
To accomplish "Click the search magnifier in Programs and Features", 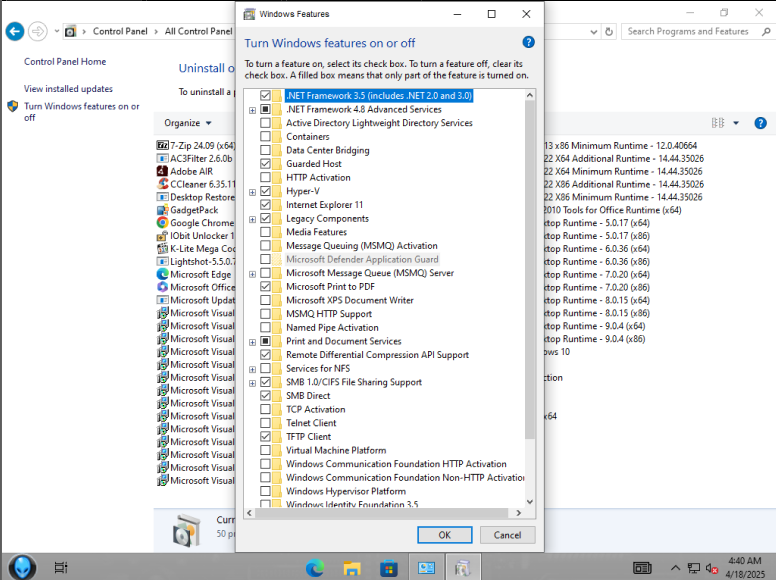I will pyautogui.click(x=766, y=32).
